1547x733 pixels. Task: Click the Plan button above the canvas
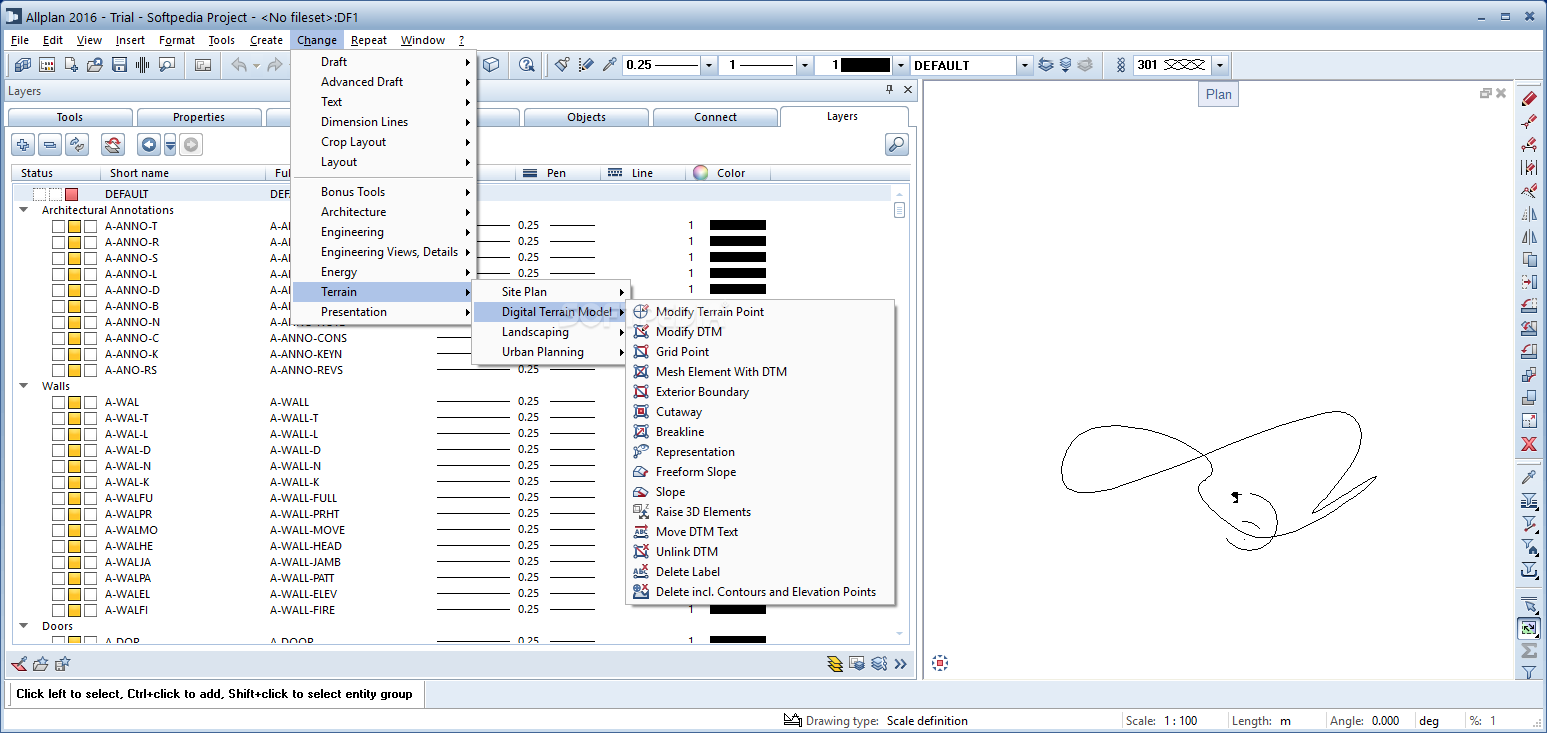pyautogui.click(x=1219, y=94)
